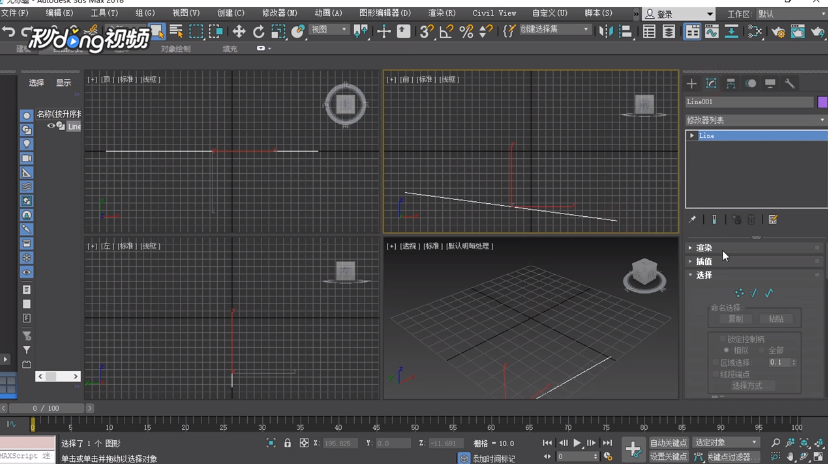Open the 选定对象 key filter dropdown
The width and height of the screenshot is (828, 464).
[x=727, y=442]
